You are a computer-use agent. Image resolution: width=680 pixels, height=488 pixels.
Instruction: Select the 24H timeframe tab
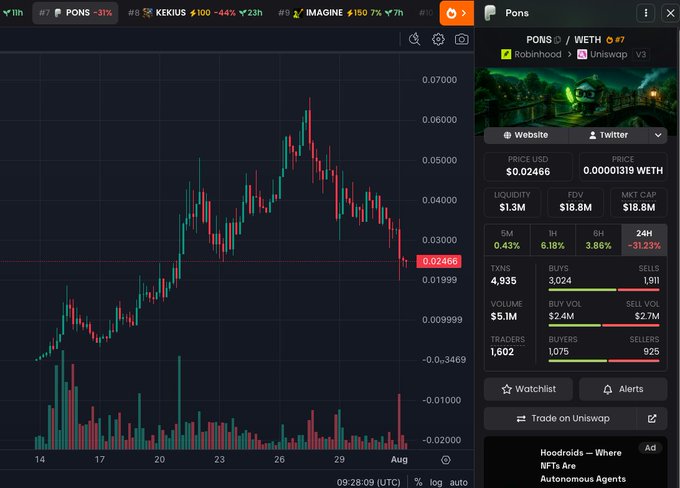point(644,239)
